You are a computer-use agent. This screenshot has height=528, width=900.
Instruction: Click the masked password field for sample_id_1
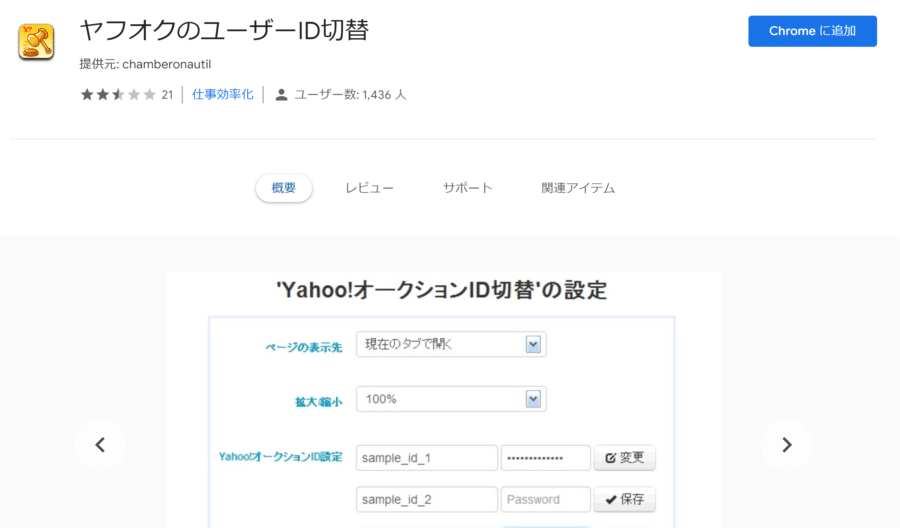click(x=545, y=458)
